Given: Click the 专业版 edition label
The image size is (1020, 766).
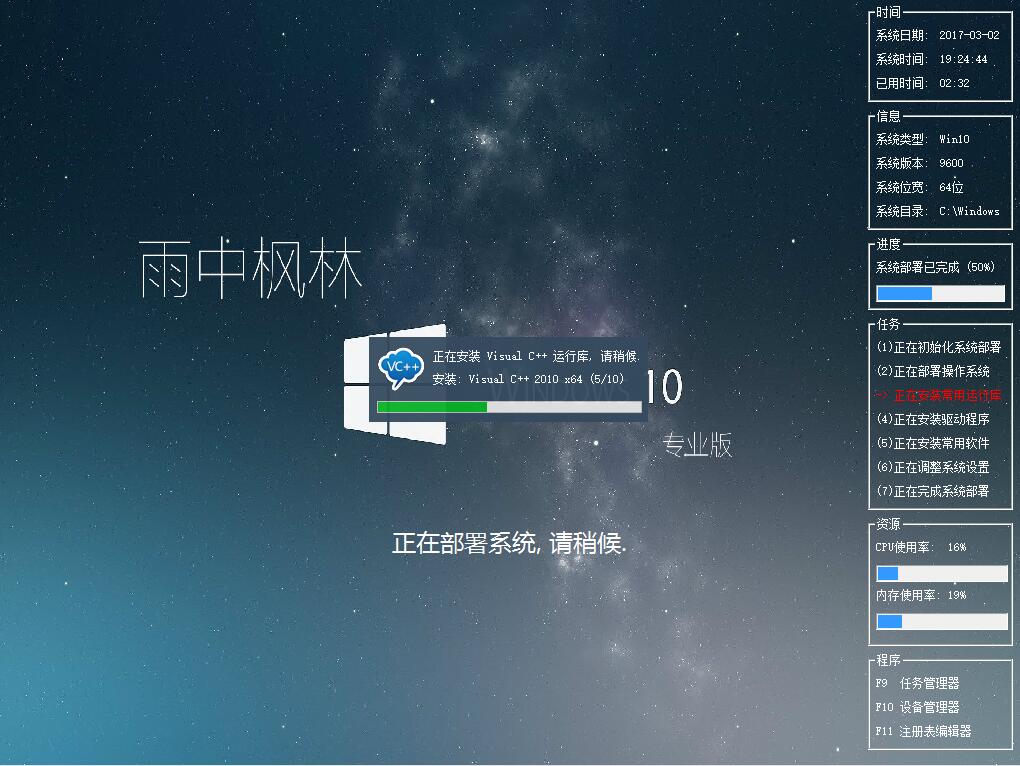Looking at the screenshot, I should click(x=697, y=445).
